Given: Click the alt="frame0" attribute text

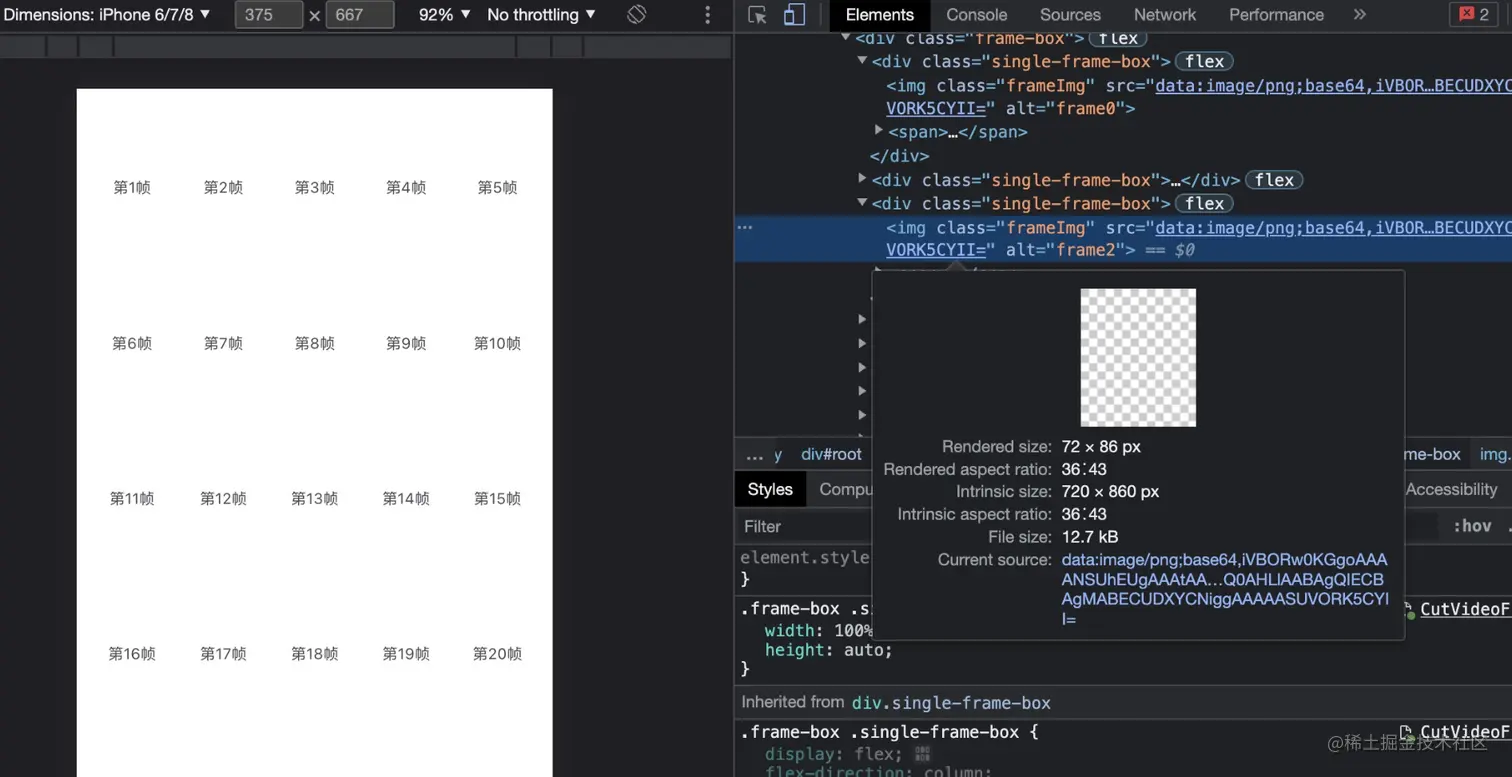Looking at the screenshot, I should [1065, 108].
